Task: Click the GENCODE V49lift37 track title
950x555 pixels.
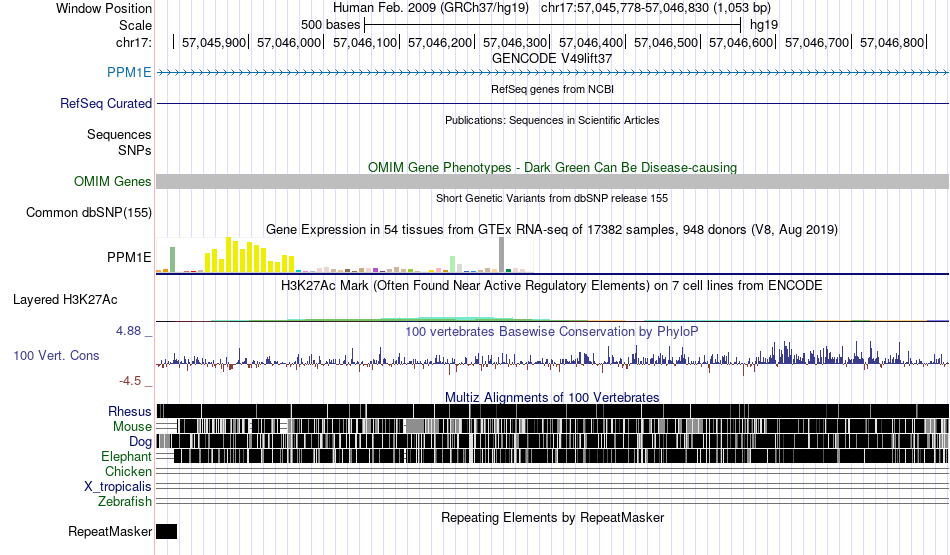Action: coord(552,59)
